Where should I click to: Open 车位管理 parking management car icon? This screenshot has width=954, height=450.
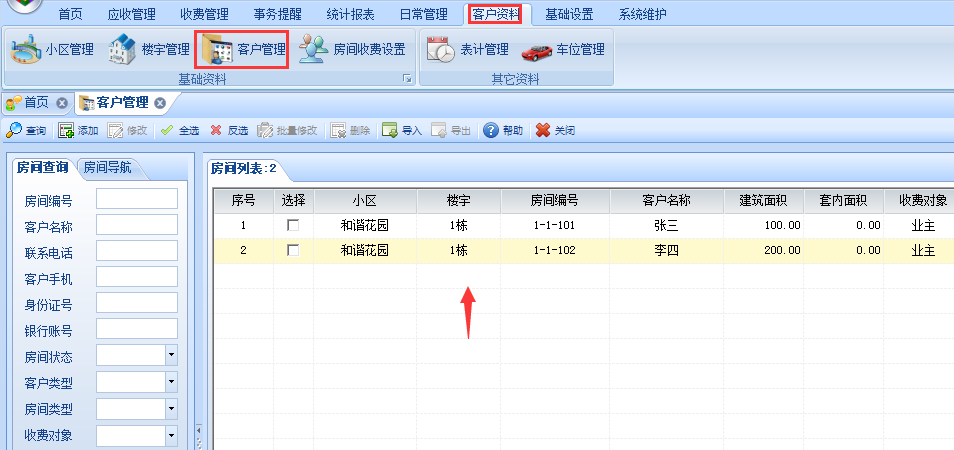tap(563, 49)
